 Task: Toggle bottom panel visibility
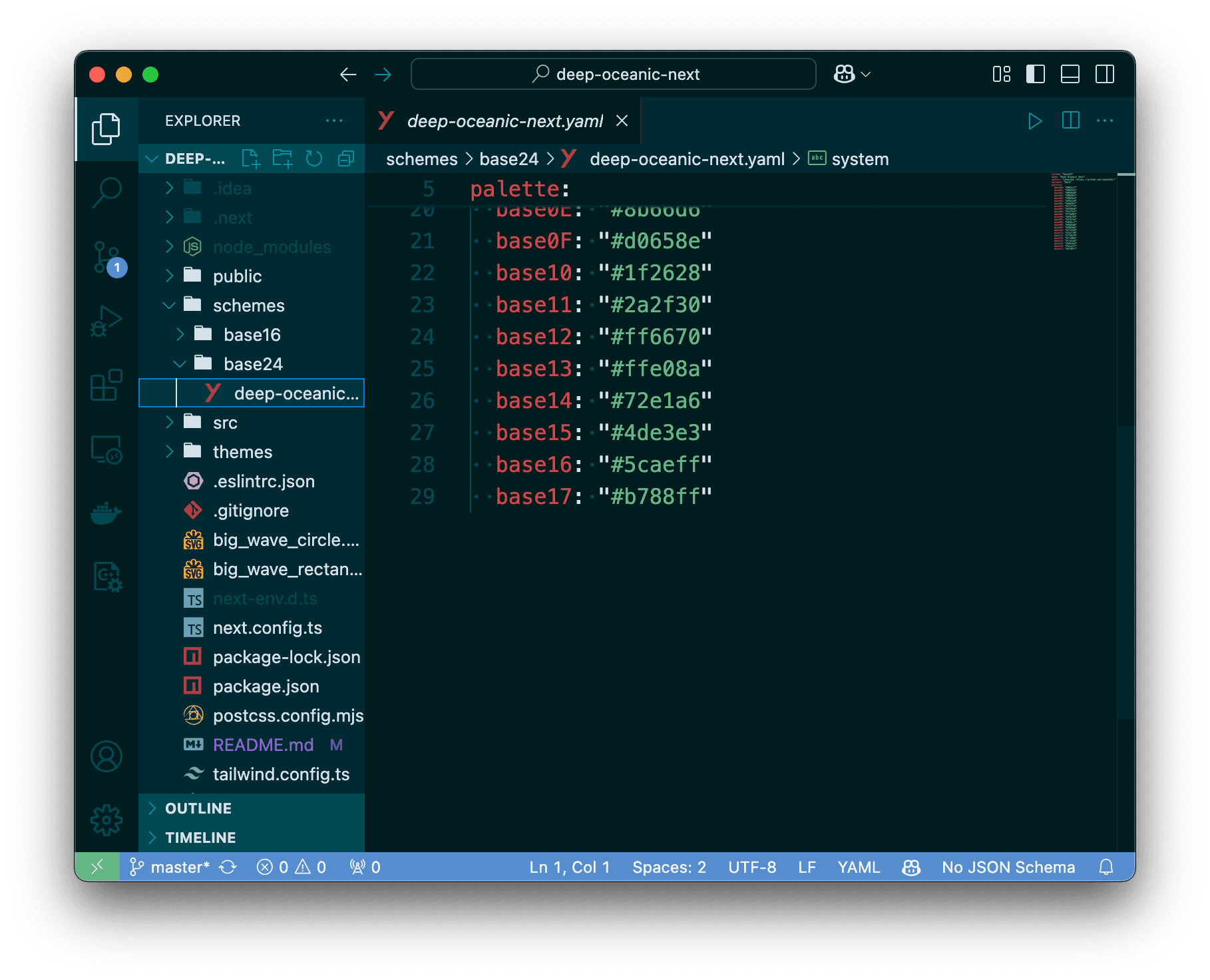[x=1070, y=74]
